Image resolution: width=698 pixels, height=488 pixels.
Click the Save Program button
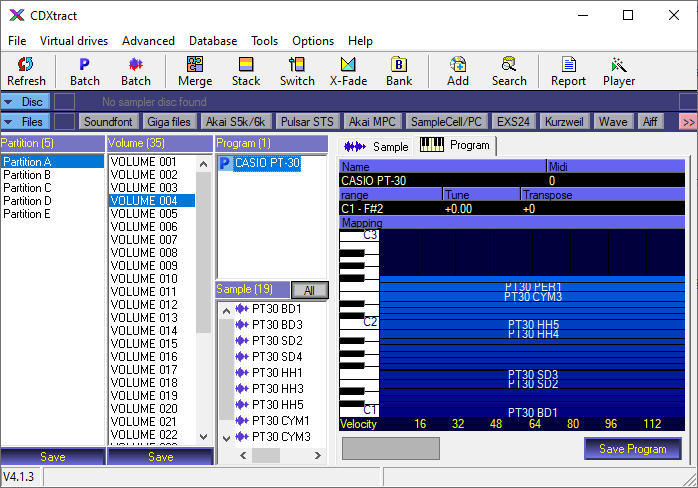pos(632,449)
